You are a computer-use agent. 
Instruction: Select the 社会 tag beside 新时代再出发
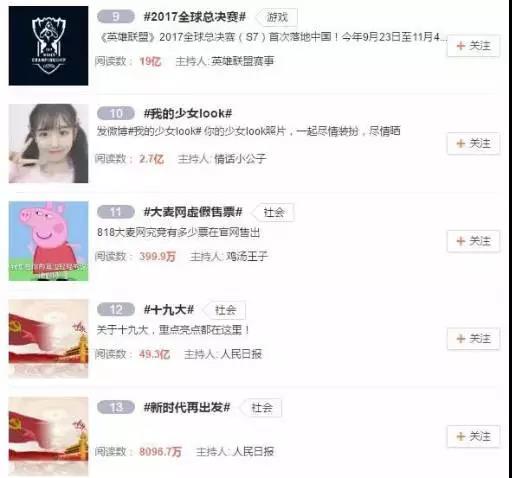tap(262, 408)
